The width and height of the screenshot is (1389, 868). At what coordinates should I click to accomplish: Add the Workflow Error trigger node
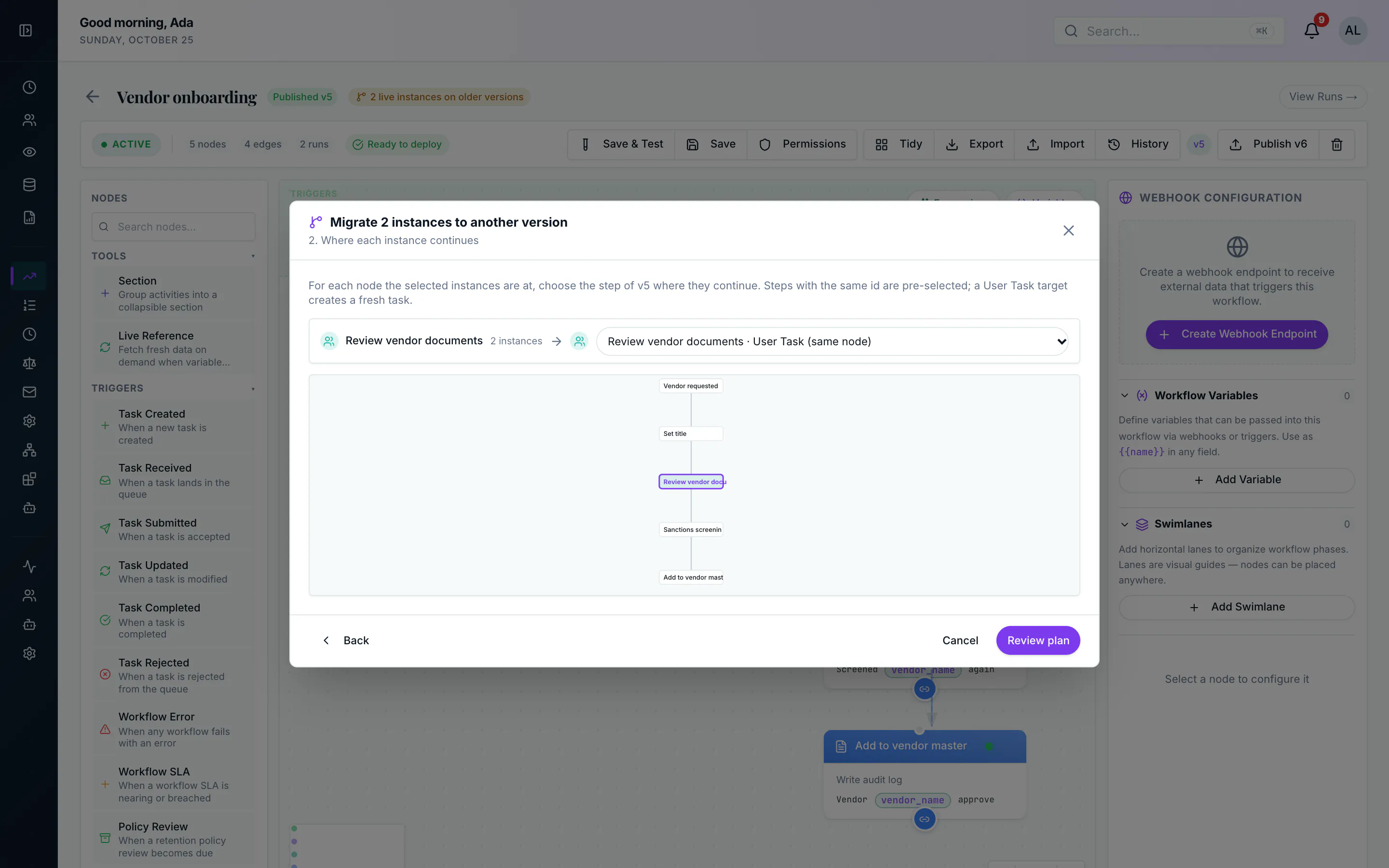173,729
